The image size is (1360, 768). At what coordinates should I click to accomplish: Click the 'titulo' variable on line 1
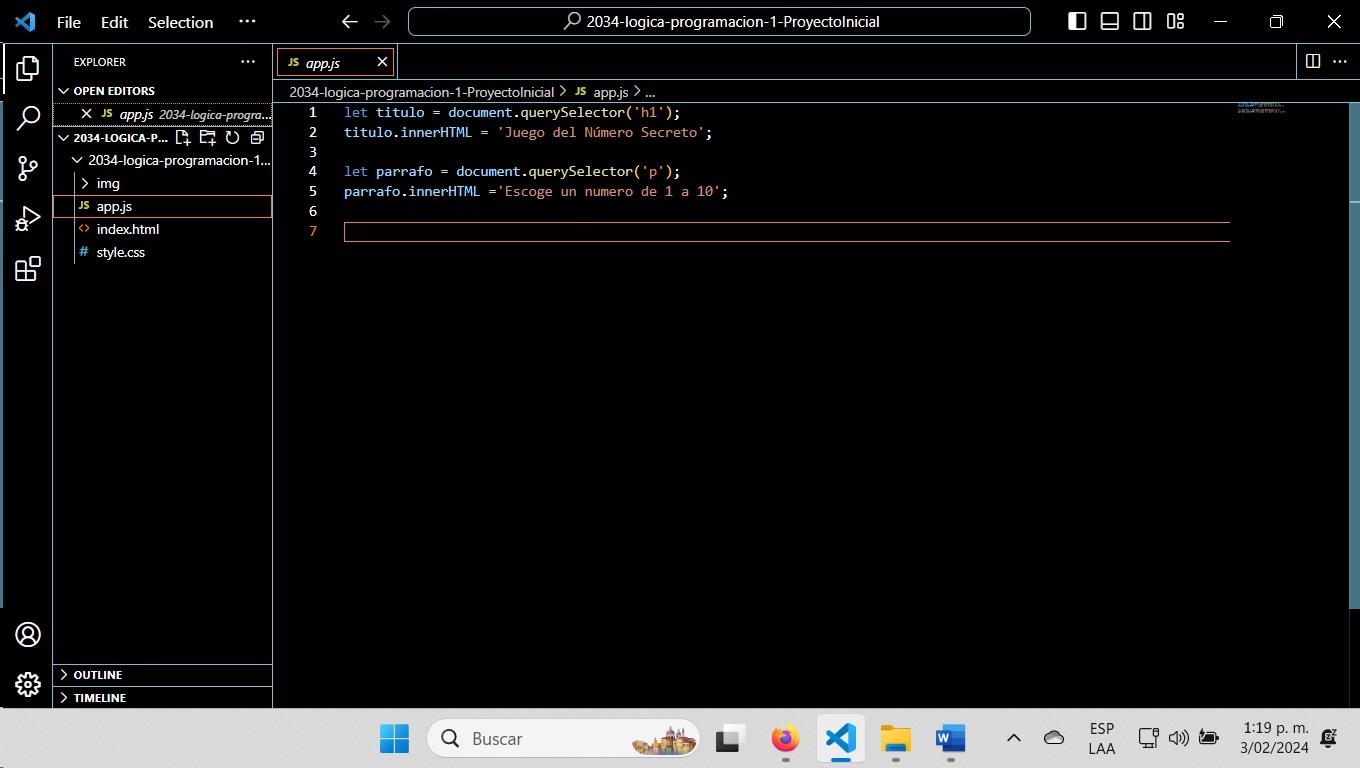(x=400, y=112)
